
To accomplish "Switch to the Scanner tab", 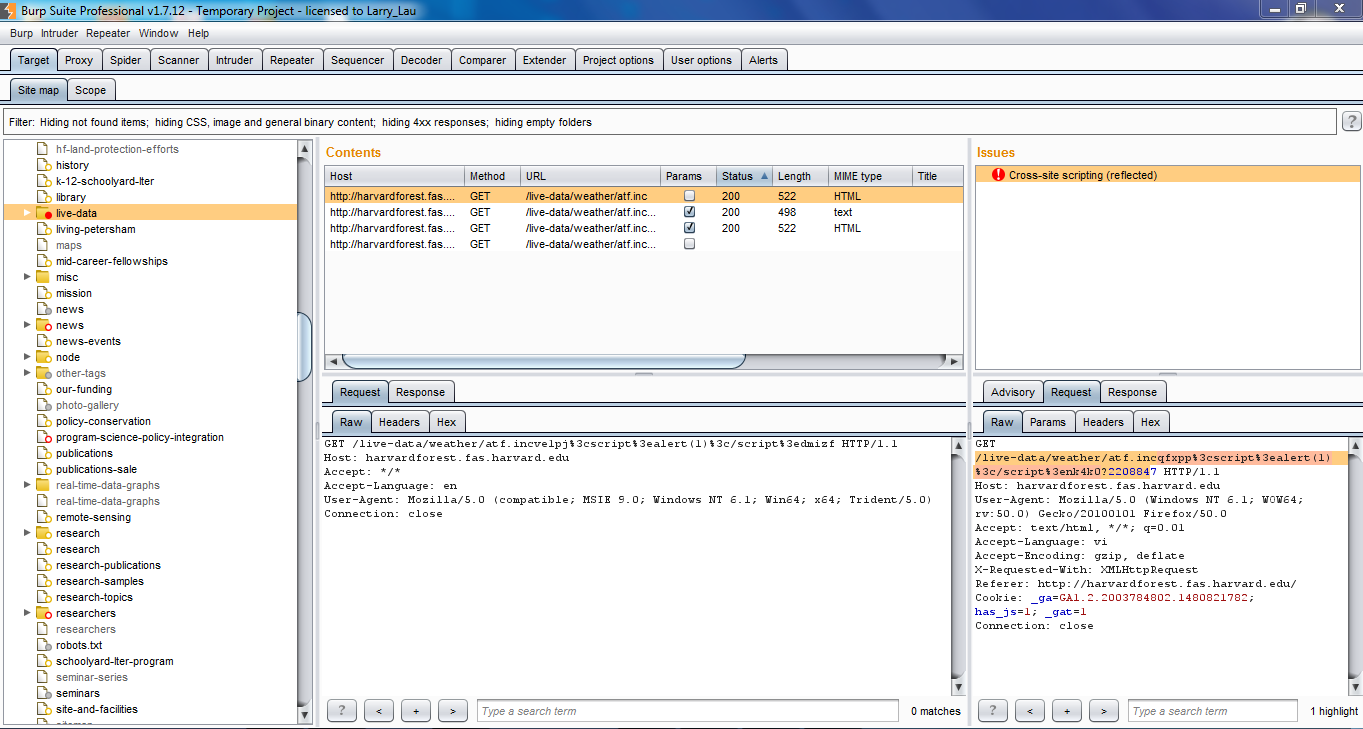I will [x=179, y=60].
